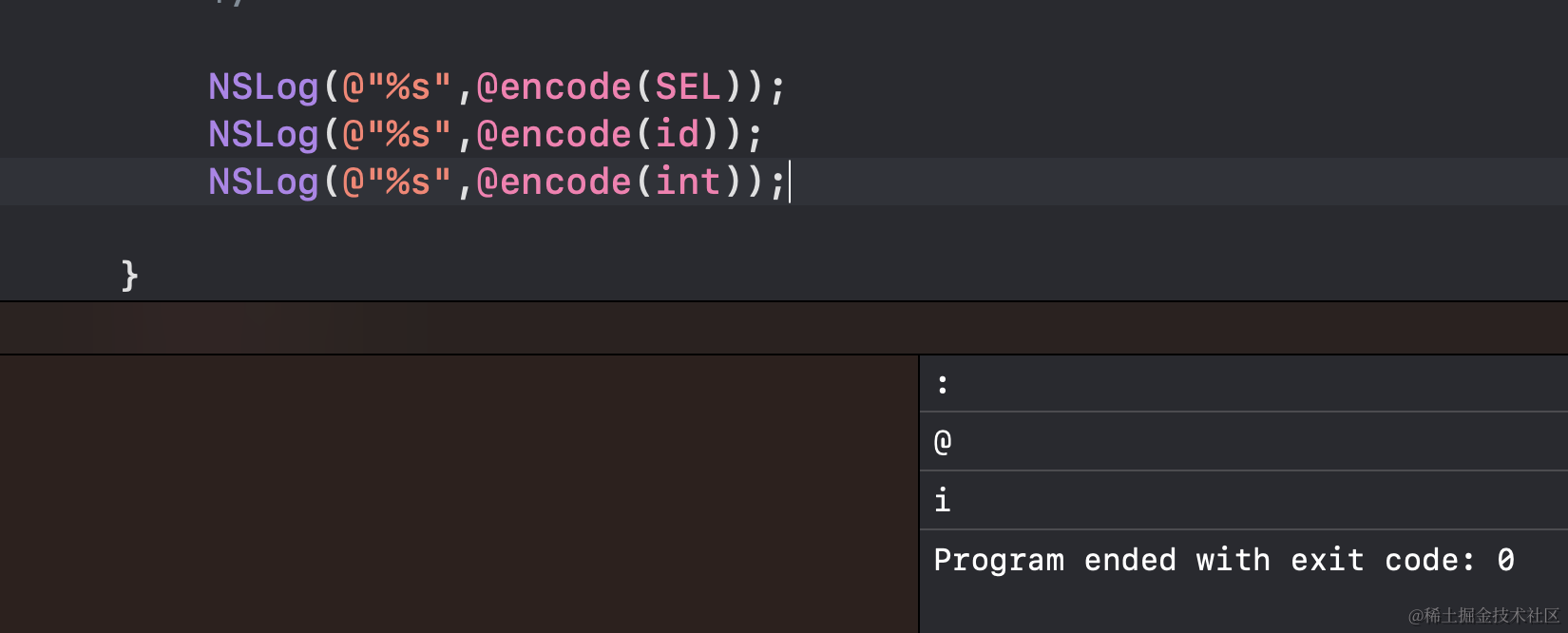Click the divider between variables and console panes
This screenshot has height=633, width=1568.
pos(919,494)
